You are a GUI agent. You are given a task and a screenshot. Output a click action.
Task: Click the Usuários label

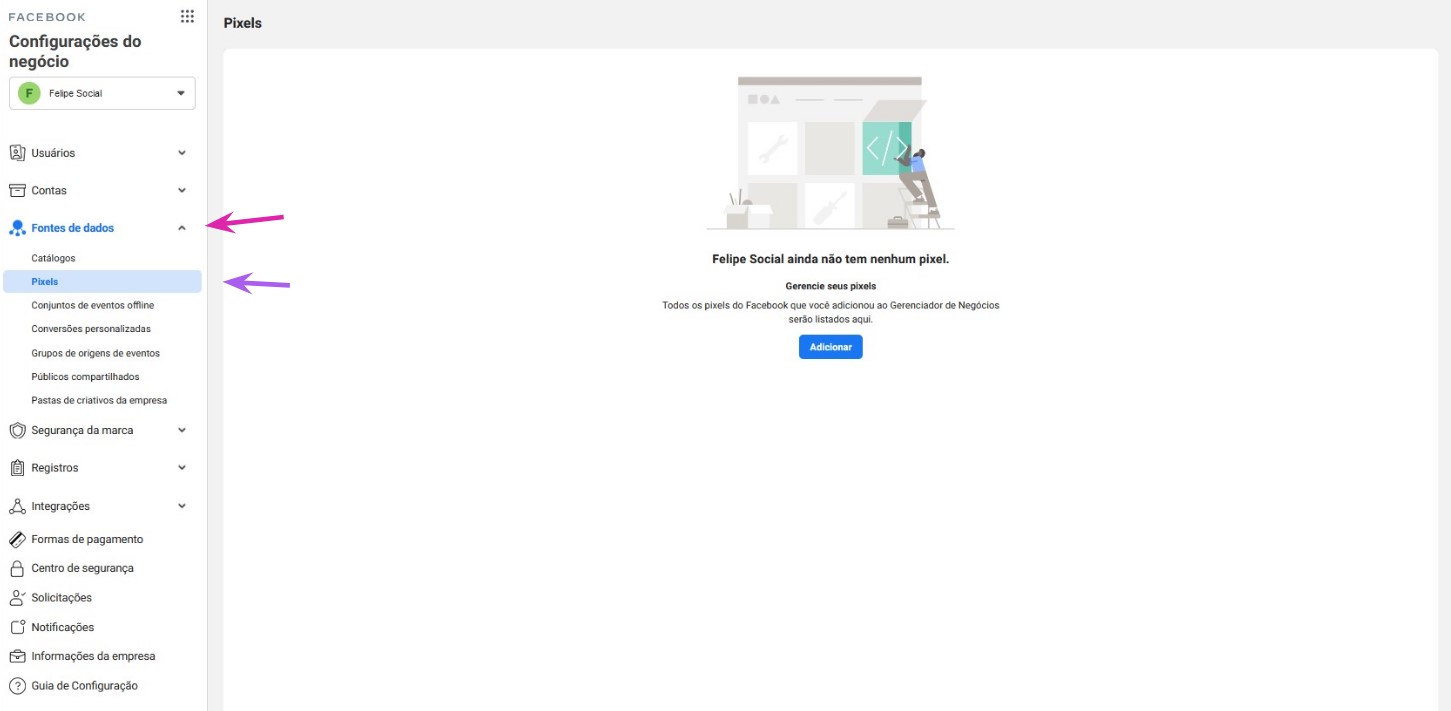pyautogui.click(x=53, y=153)
